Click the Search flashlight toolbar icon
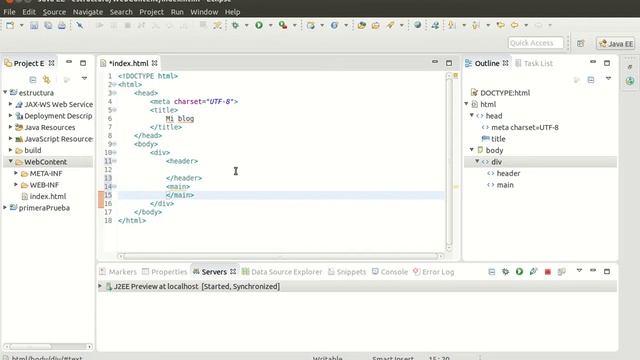640x360 pixels. tap(390, 25)
